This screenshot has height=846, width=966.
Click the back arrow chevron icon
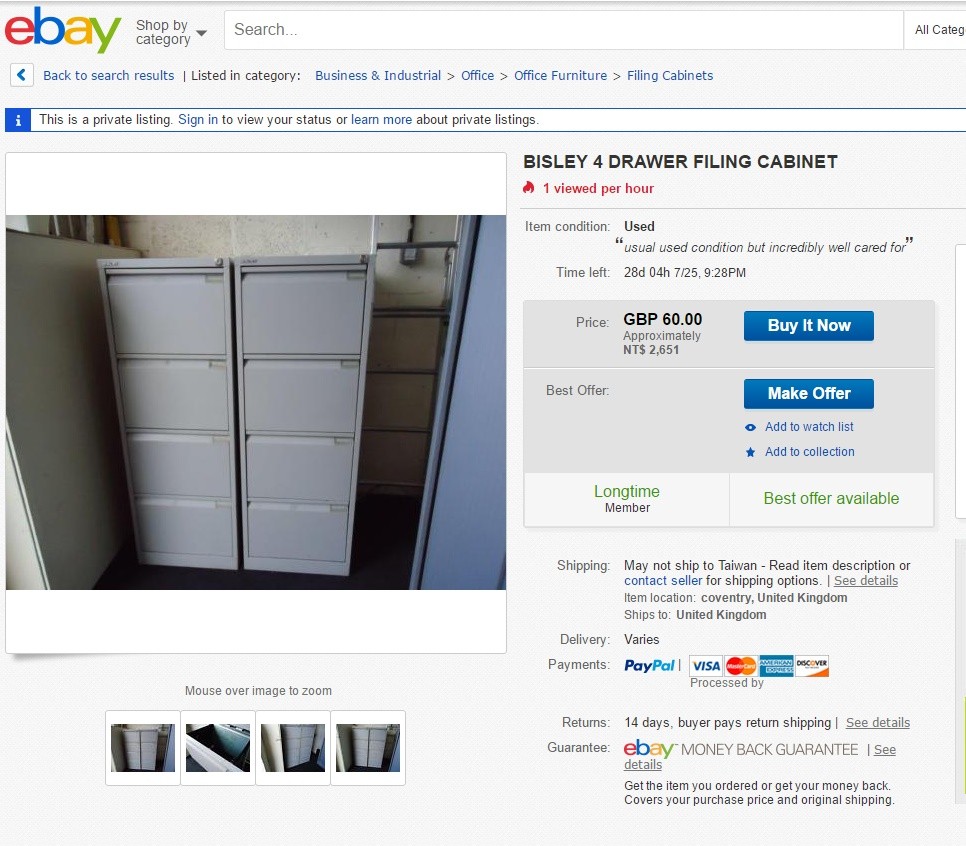(22, 75)
